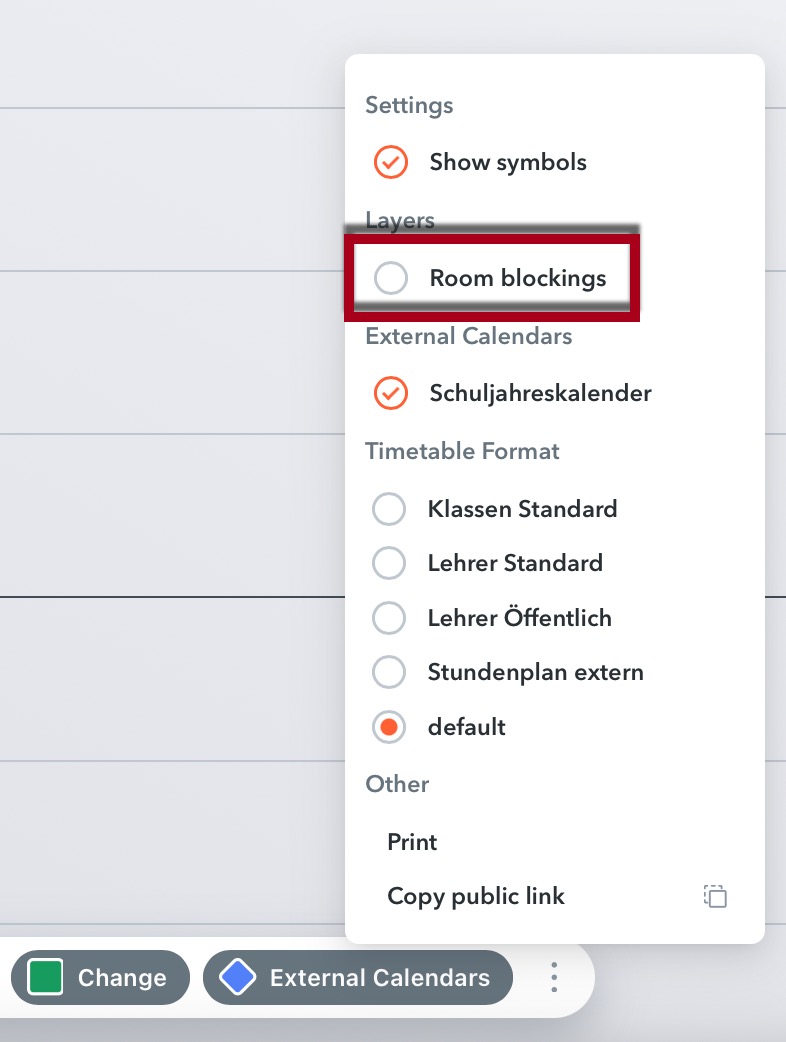
Task: Uncheck the Show symbols checkmark
Action: pos(390,162)
